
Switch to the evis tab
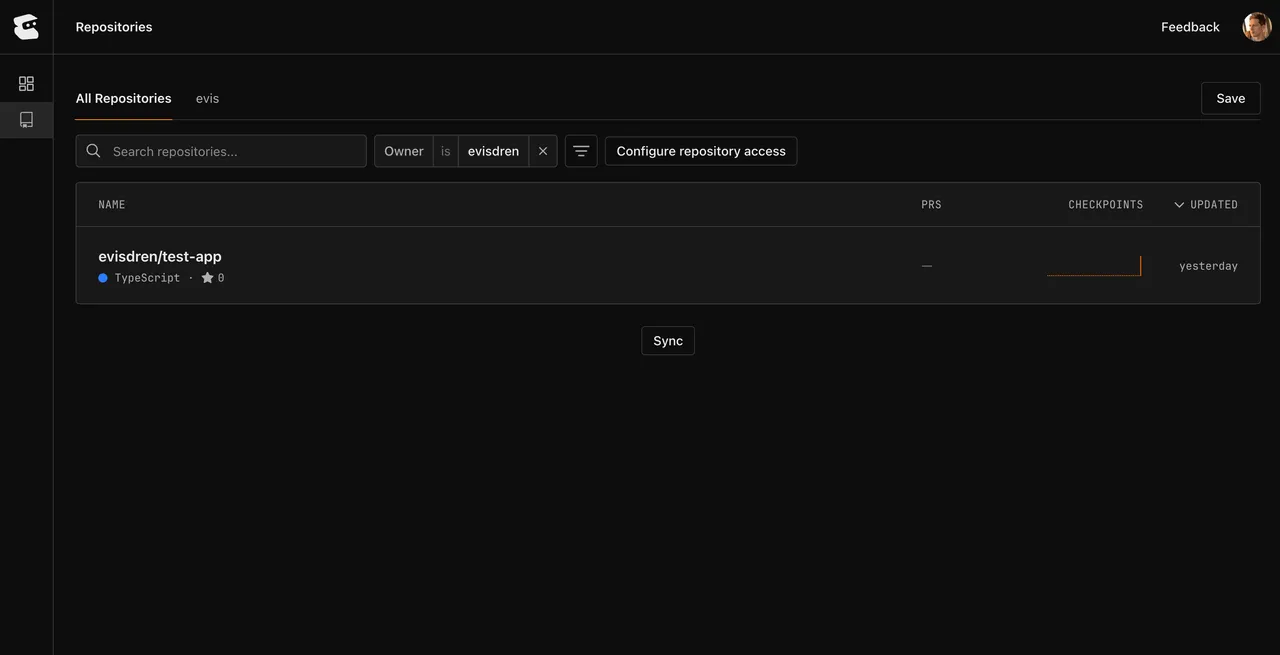(x=207, y=98)
